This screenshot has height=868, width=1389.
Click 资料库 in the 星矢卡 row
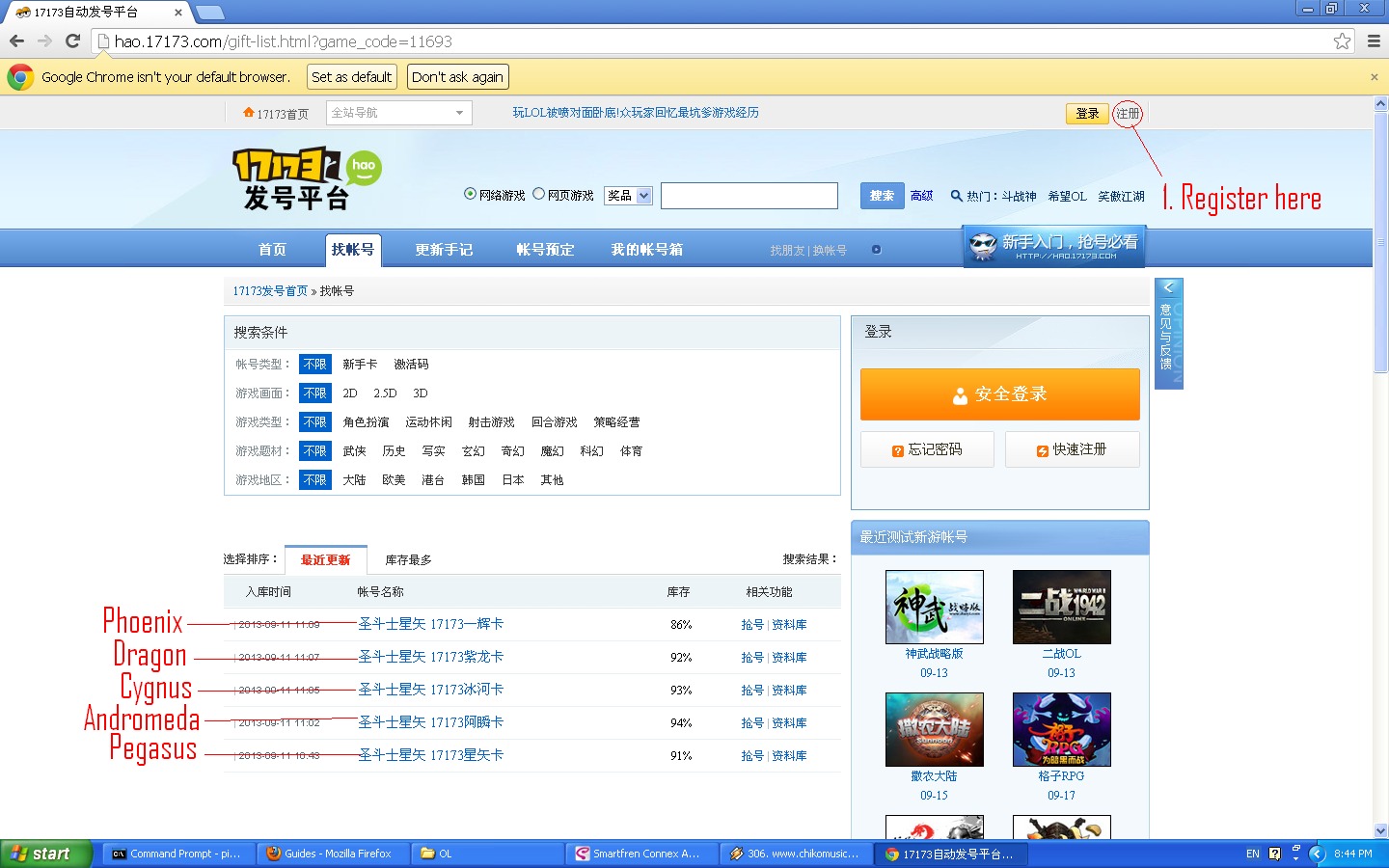[x=789, y=756]
